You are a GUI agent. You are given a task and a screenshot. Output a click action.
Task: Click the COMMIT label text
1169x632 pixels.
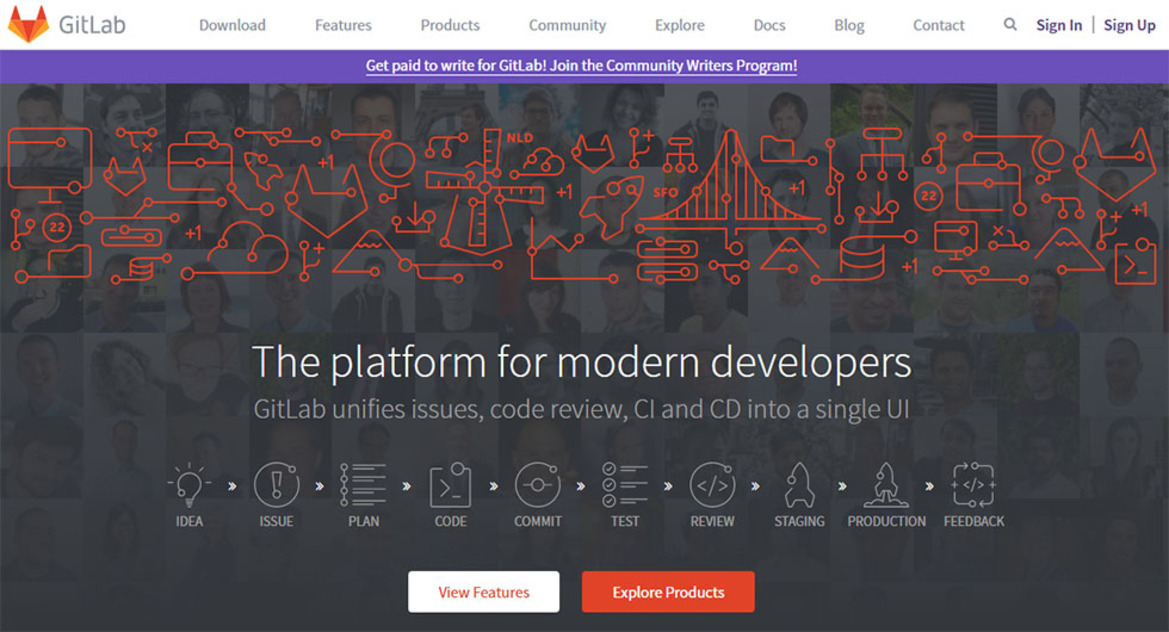tap(538, 522)
